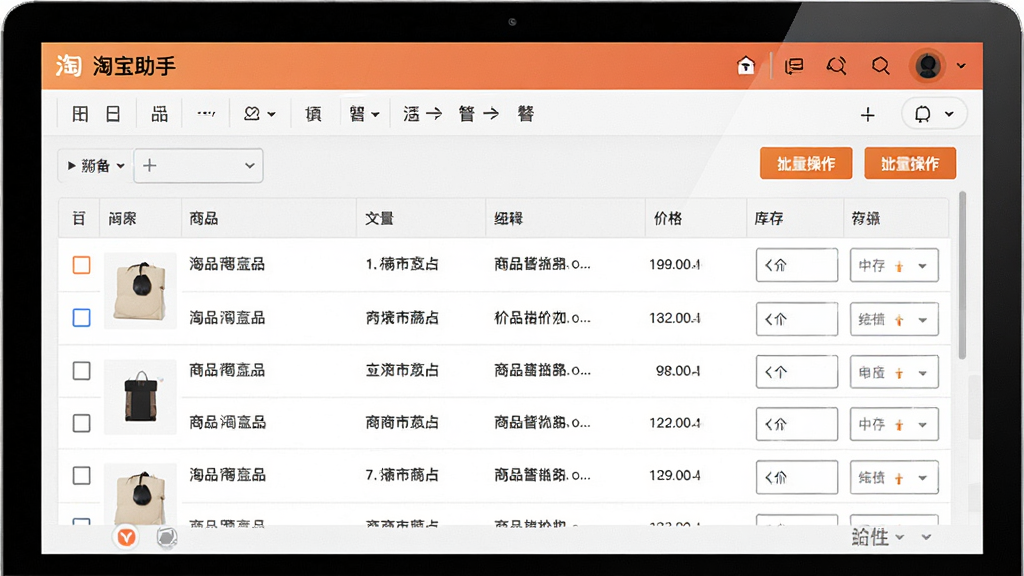Click the gray cube icon in bottom bar
This screenshot has width=1024, height=576.
(167, 537)
